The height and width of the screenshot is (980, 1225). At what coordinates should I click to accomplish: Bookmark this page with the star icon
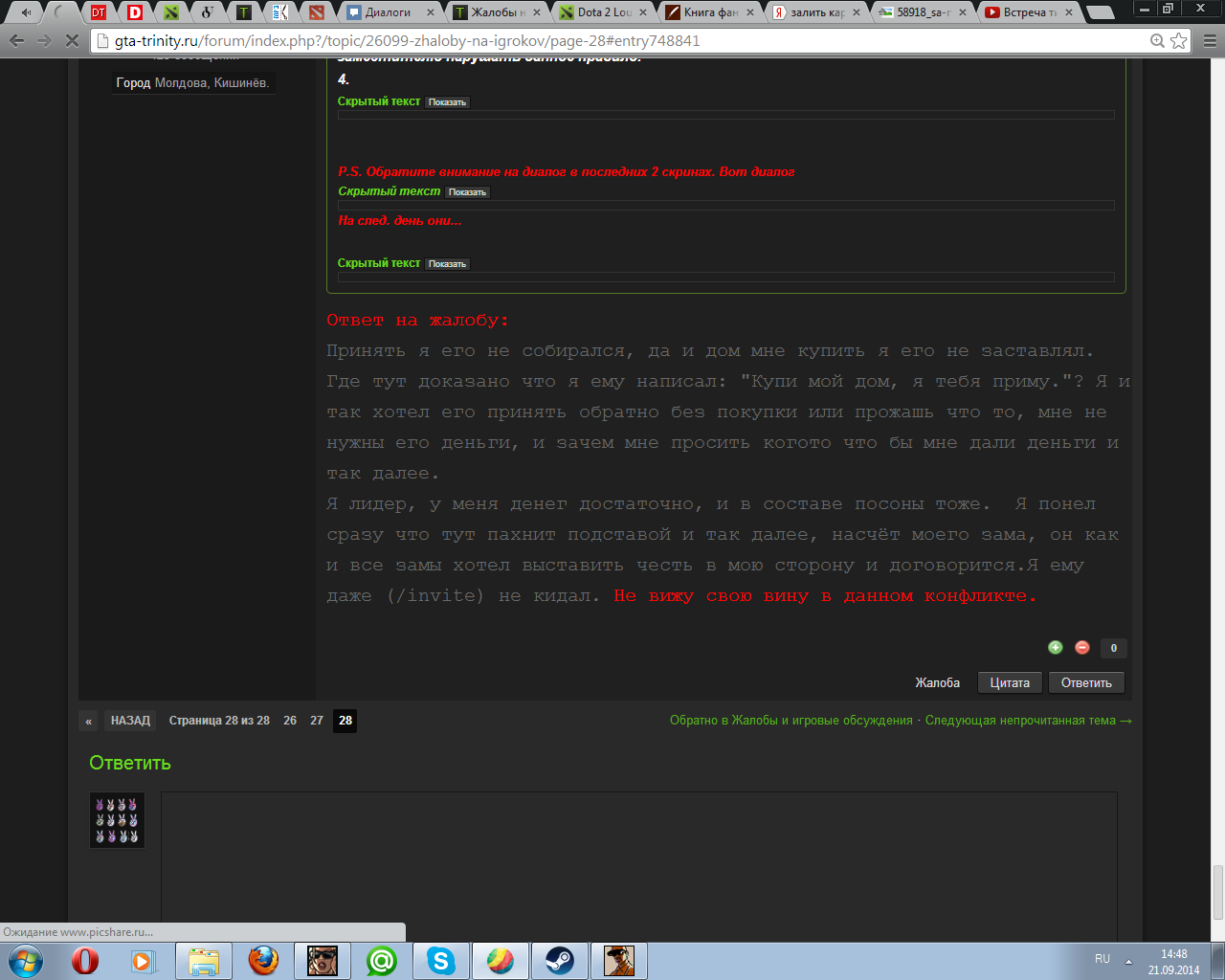[x=1179, y=41]
